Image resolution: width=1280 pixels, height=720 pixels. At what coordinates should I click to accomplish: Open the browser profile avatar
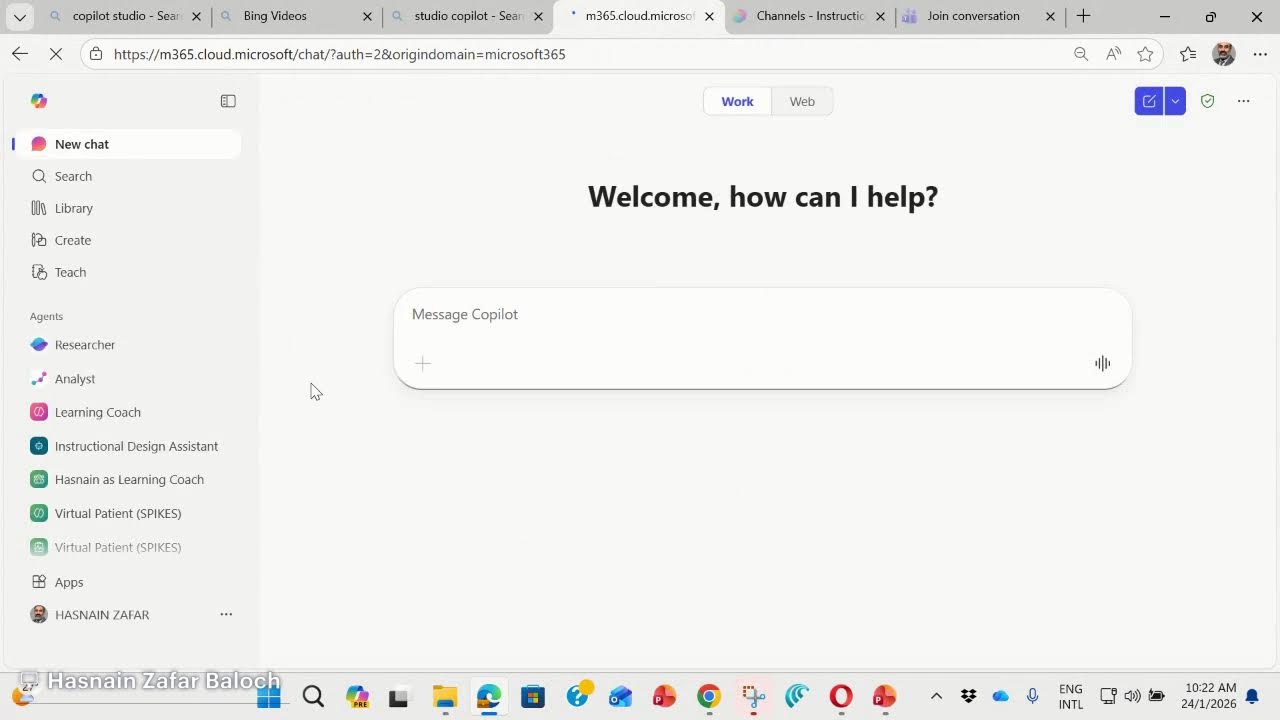point(1223,54)
